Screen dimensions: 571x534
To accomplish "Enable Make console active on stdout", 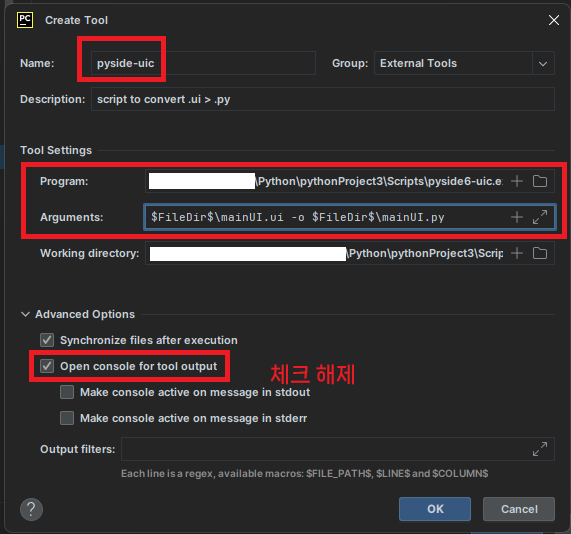I will point(67,392).
